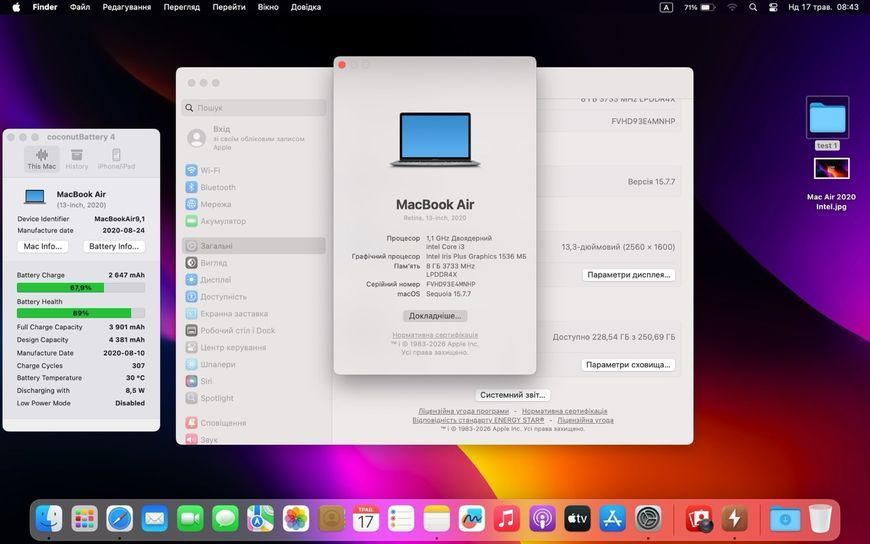The height and width of the screenshot is (544, 870).
Task: Click the date and time in menu bar
Action: pyautogui.click(x=823, y=7)
